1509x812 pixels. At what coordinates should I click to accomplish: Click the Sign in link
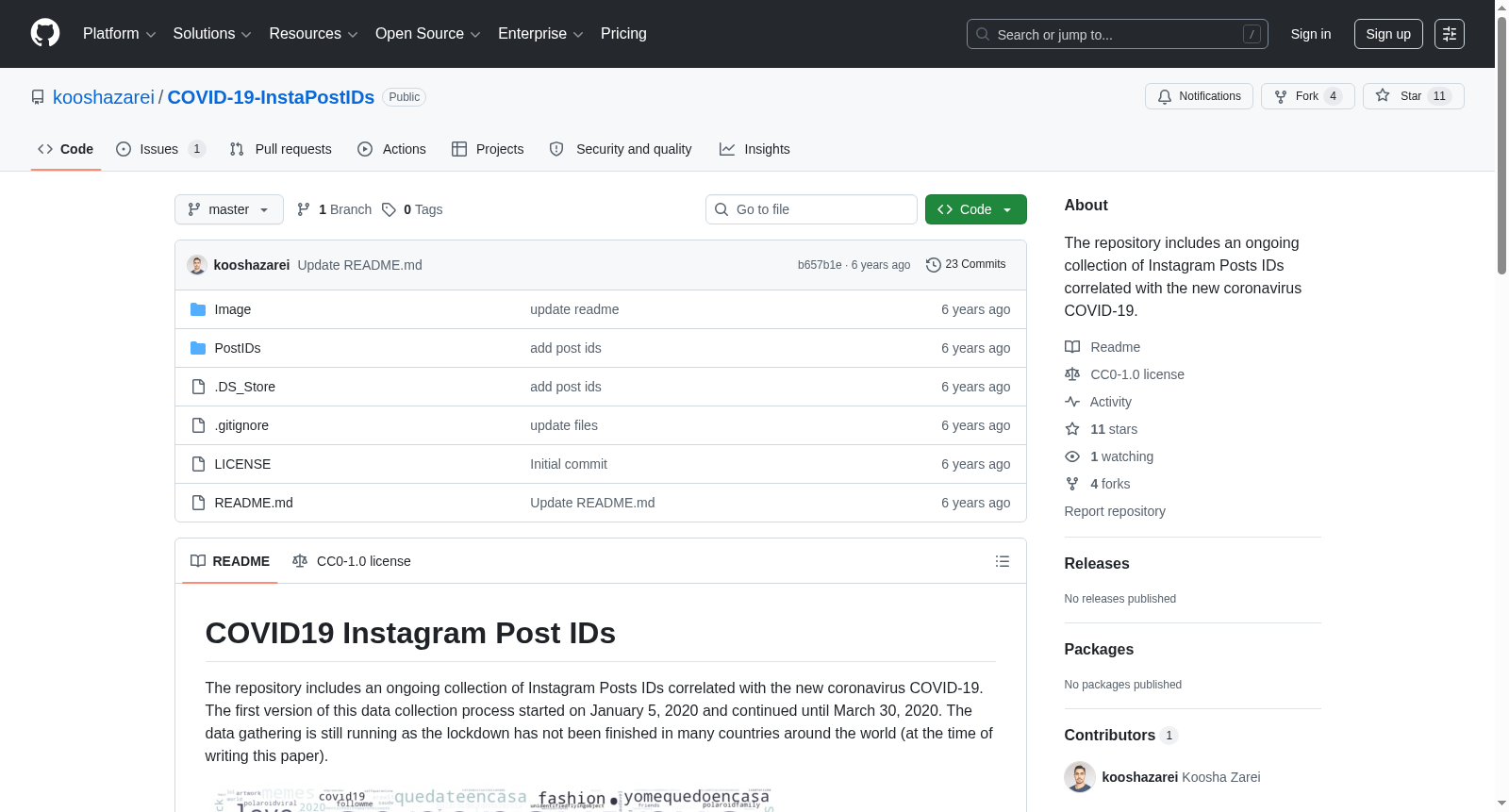1311,34
